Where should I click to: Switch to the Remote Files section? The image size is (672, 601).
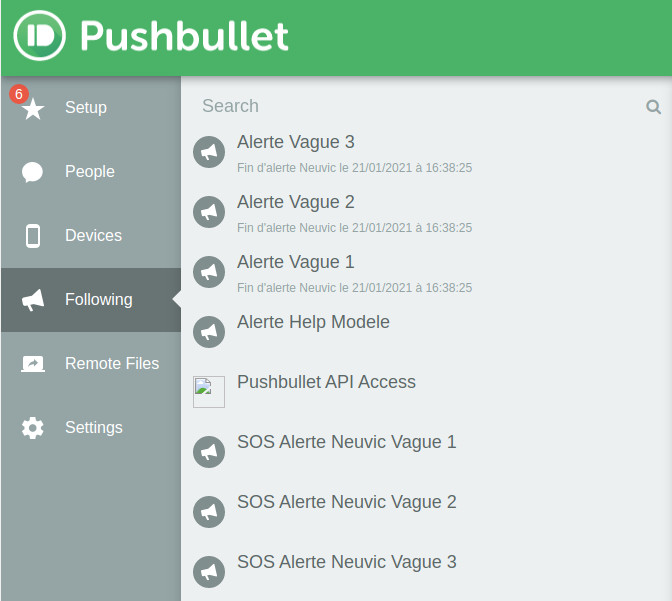[x=112, y=364]
